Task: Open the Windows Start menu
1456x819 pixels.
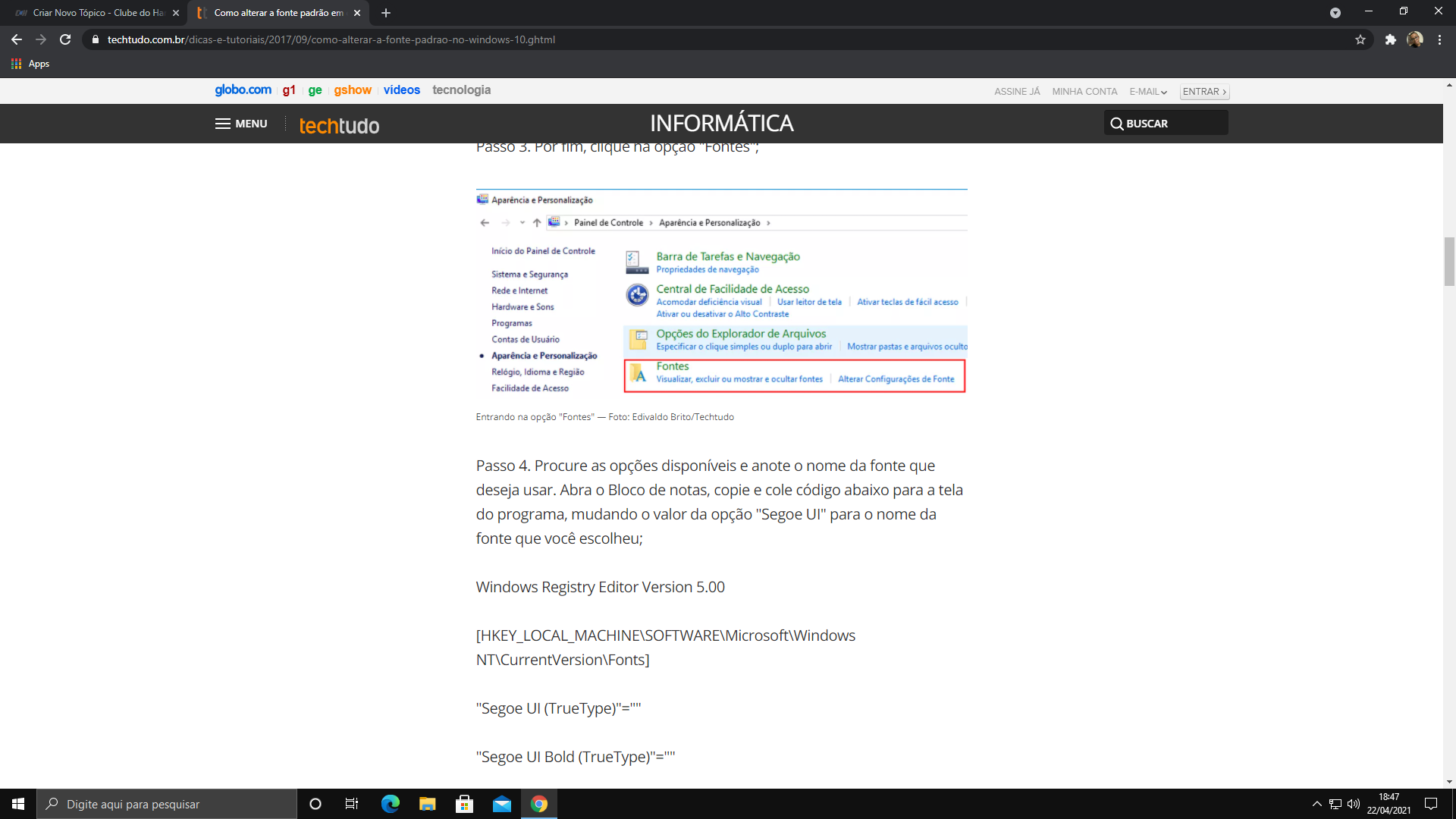Action: click(x=18, y=804)
